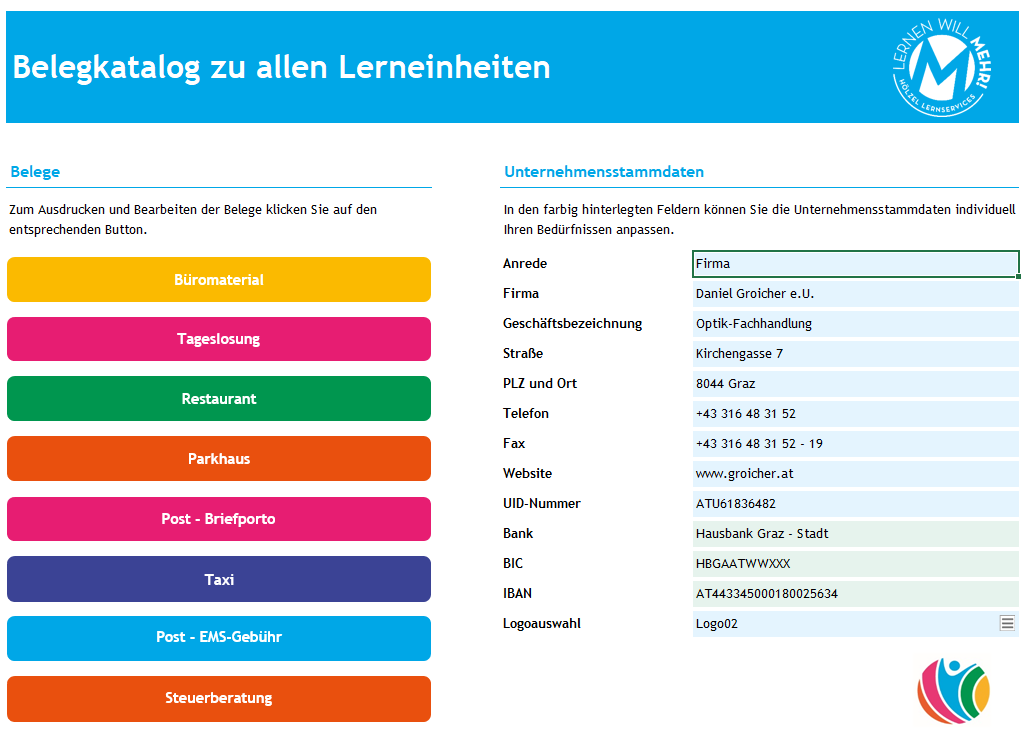This screenshot has height=733, width=1028.
Task: Click the Firma row label
Action: point(521,294)
